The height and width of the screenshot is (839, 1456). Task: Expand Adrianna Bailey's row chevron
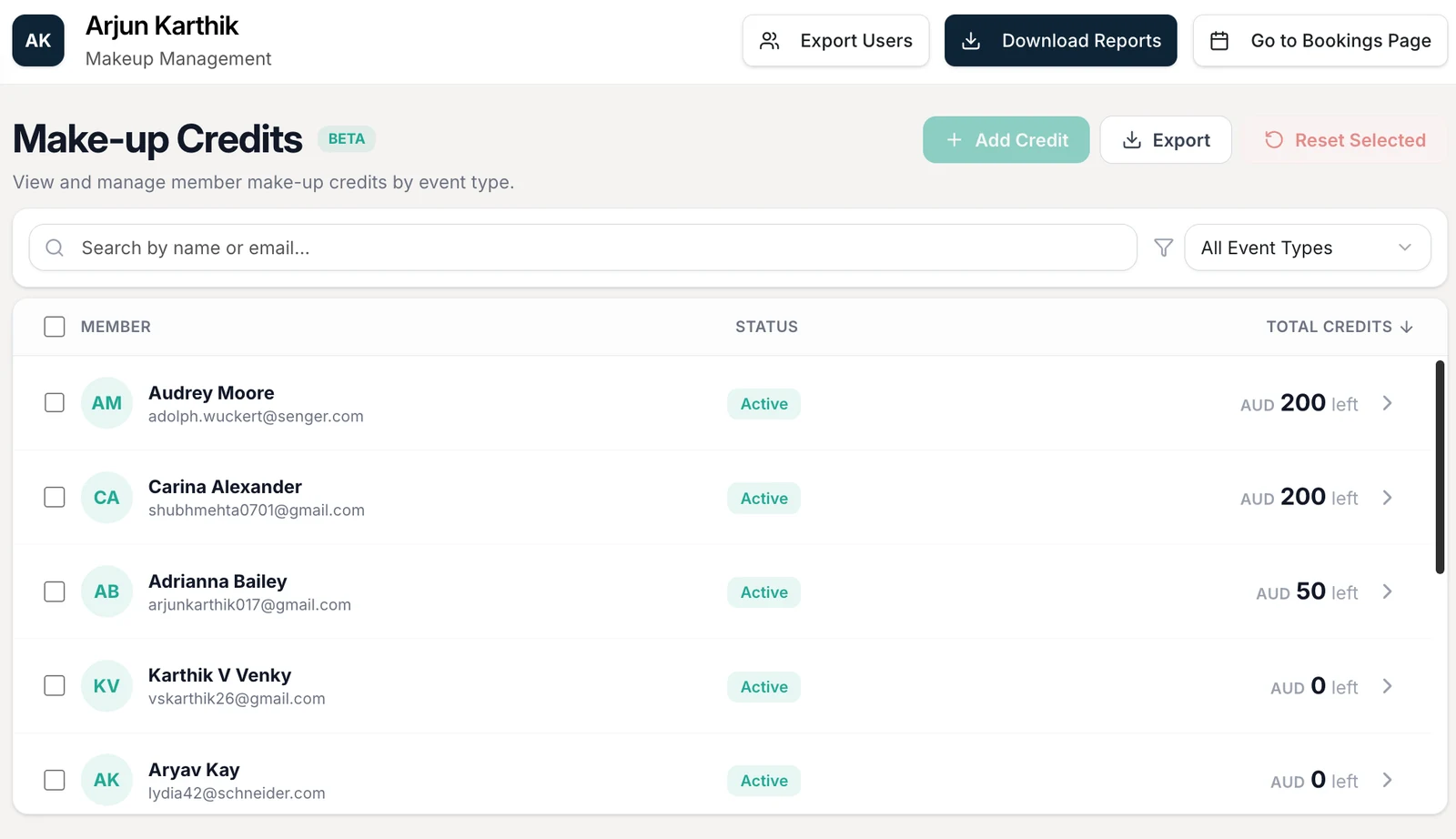(x=1388, y=591)
